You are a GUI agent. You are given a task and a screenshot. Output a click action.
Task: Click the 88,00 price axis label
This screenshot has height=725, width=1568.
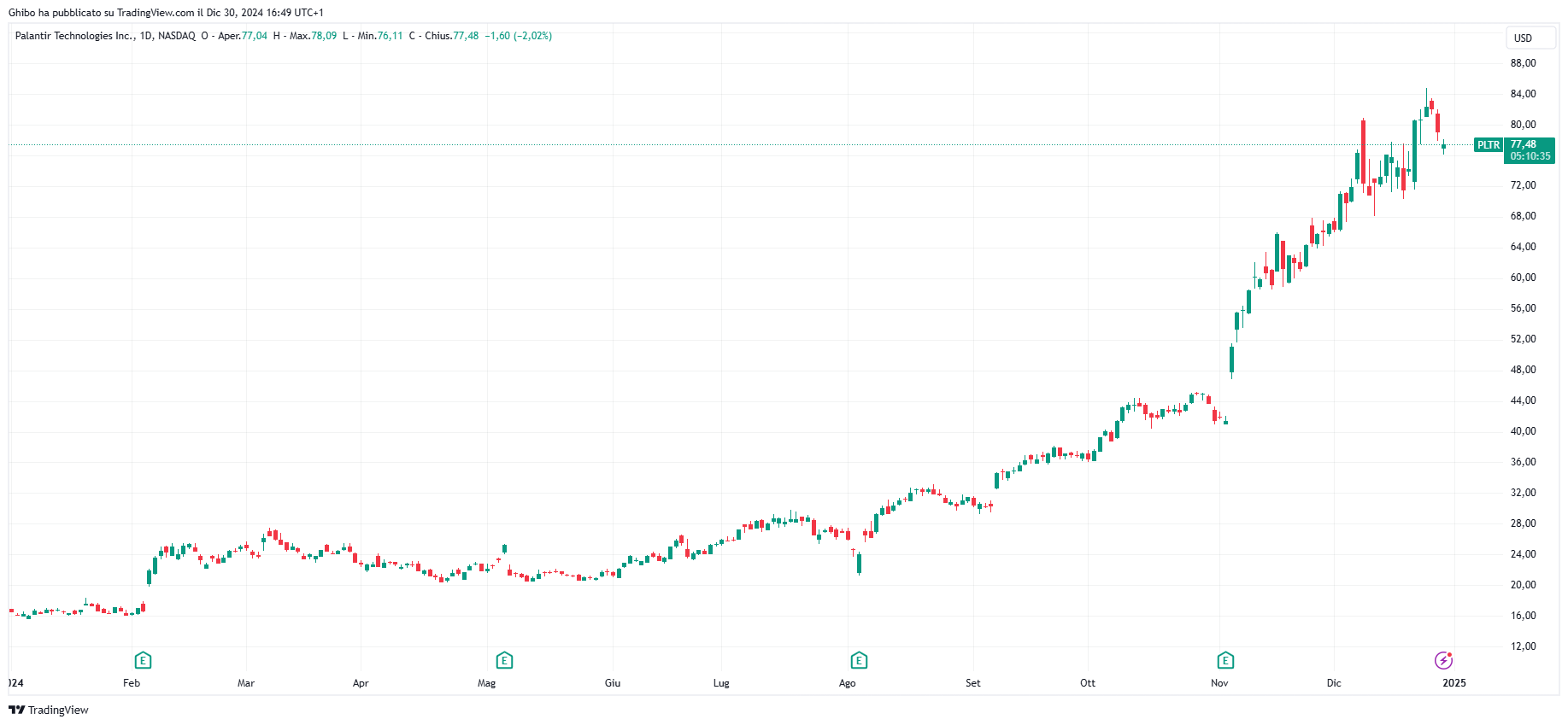point(1523,63)
